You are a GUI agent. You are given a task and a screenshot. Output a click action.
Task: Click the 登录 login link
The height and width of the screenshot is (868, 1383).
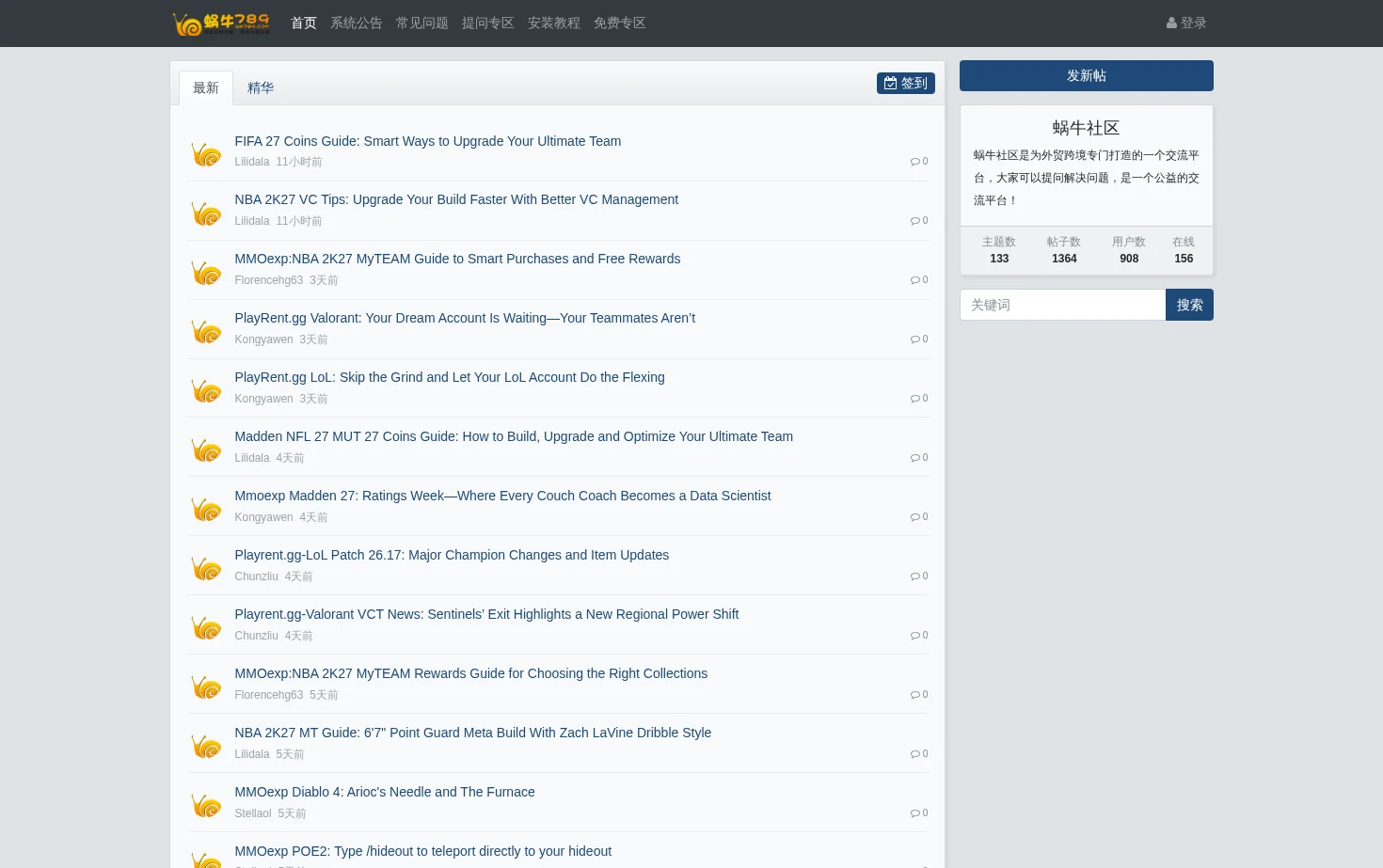coord(1186,24)
